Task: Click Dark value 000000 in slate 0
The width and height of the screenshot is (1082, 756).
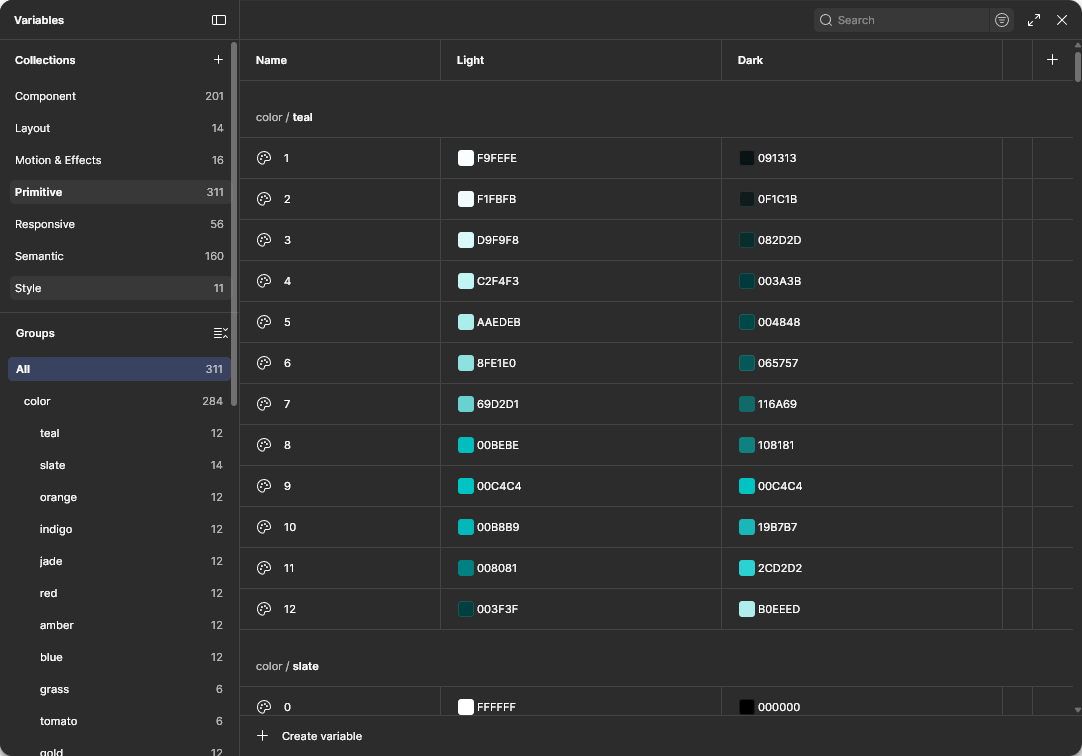Action: click(x=778, y=707)
